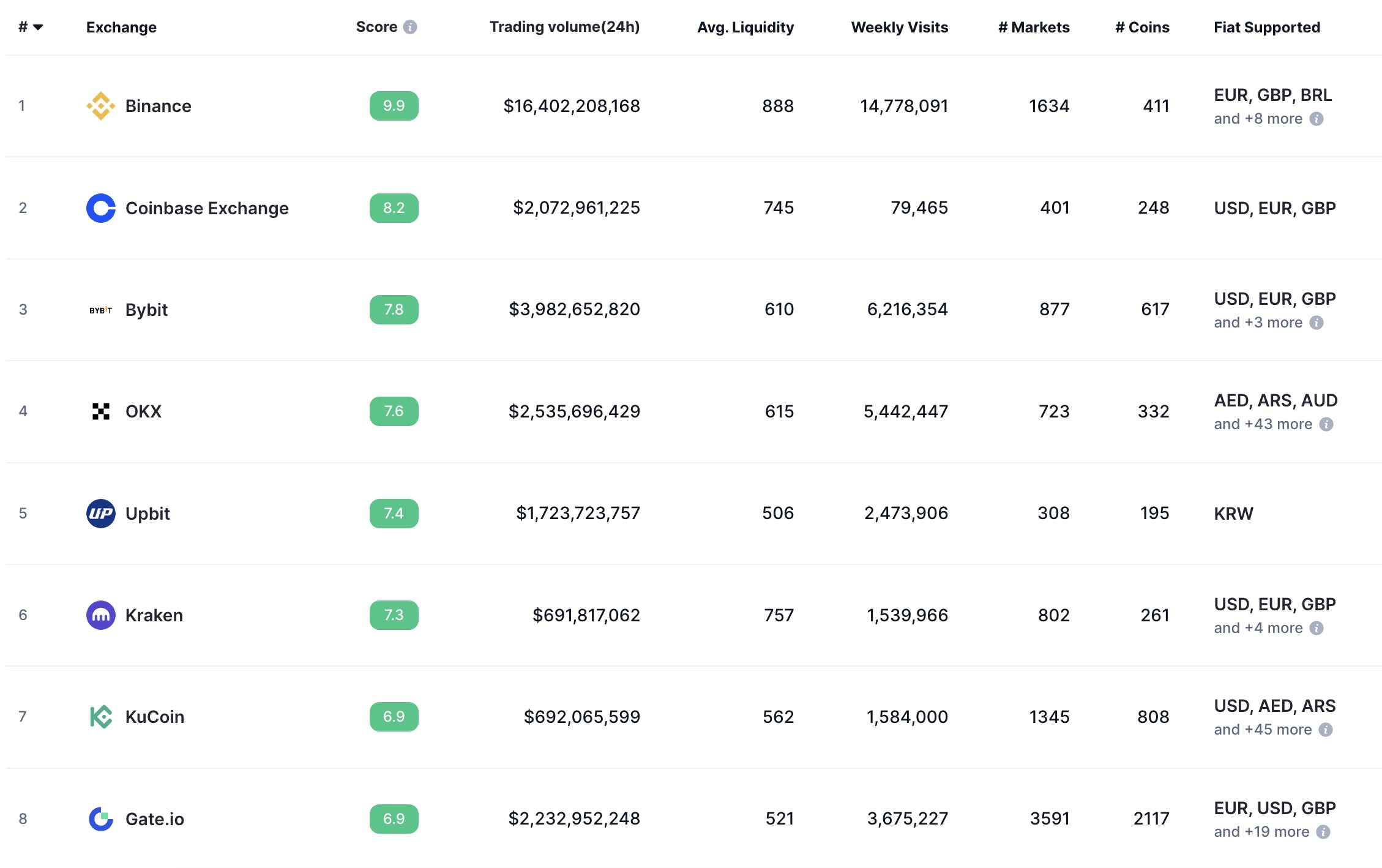Open Kraken fiat info icon next to +4 more
The width and height of the screenshot is (1382, 868).
(x=1317, y=628)
